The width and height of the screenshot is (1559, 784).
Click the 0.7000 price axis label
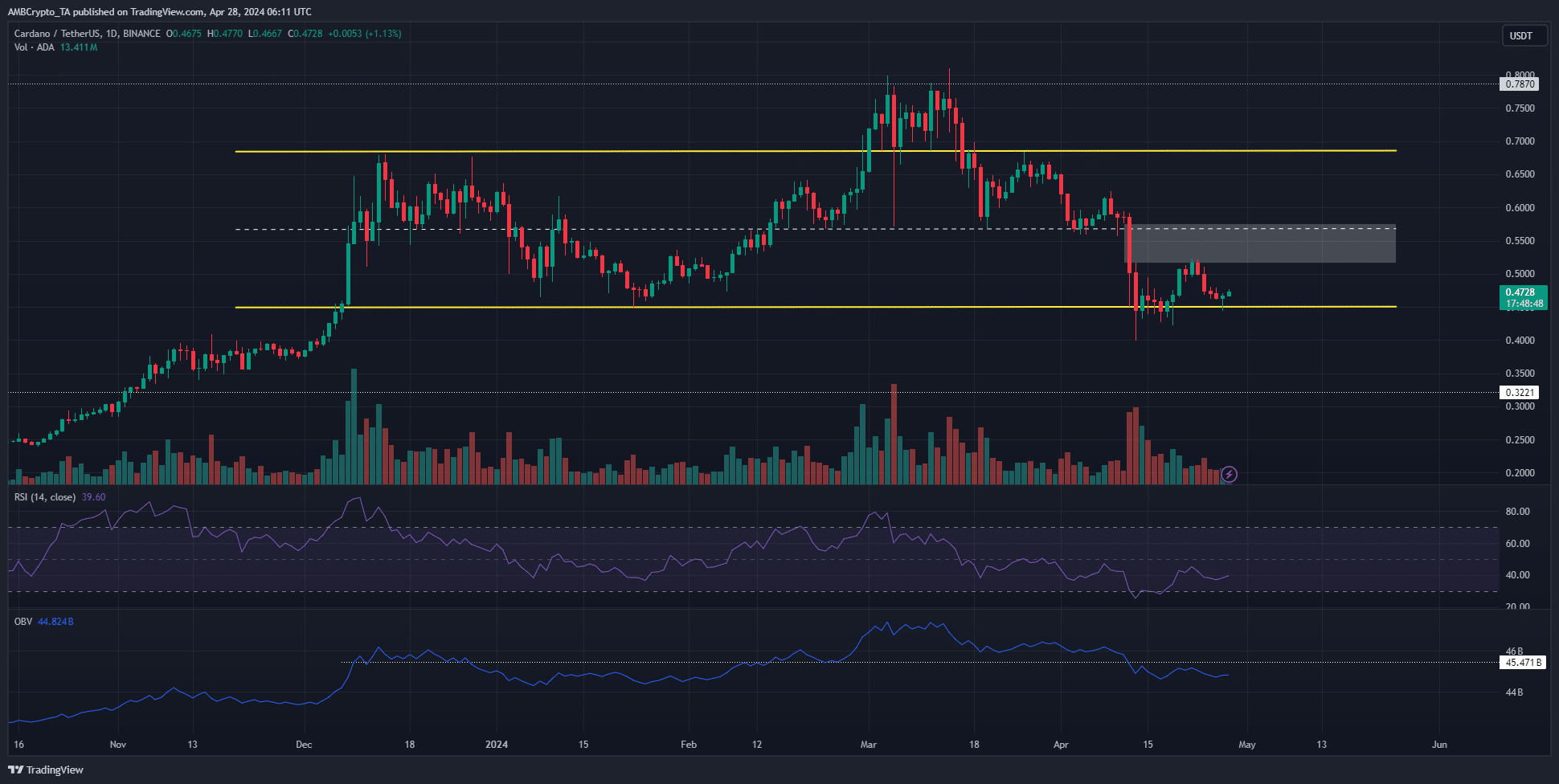pyautogui.click(x=1520, y=141)
